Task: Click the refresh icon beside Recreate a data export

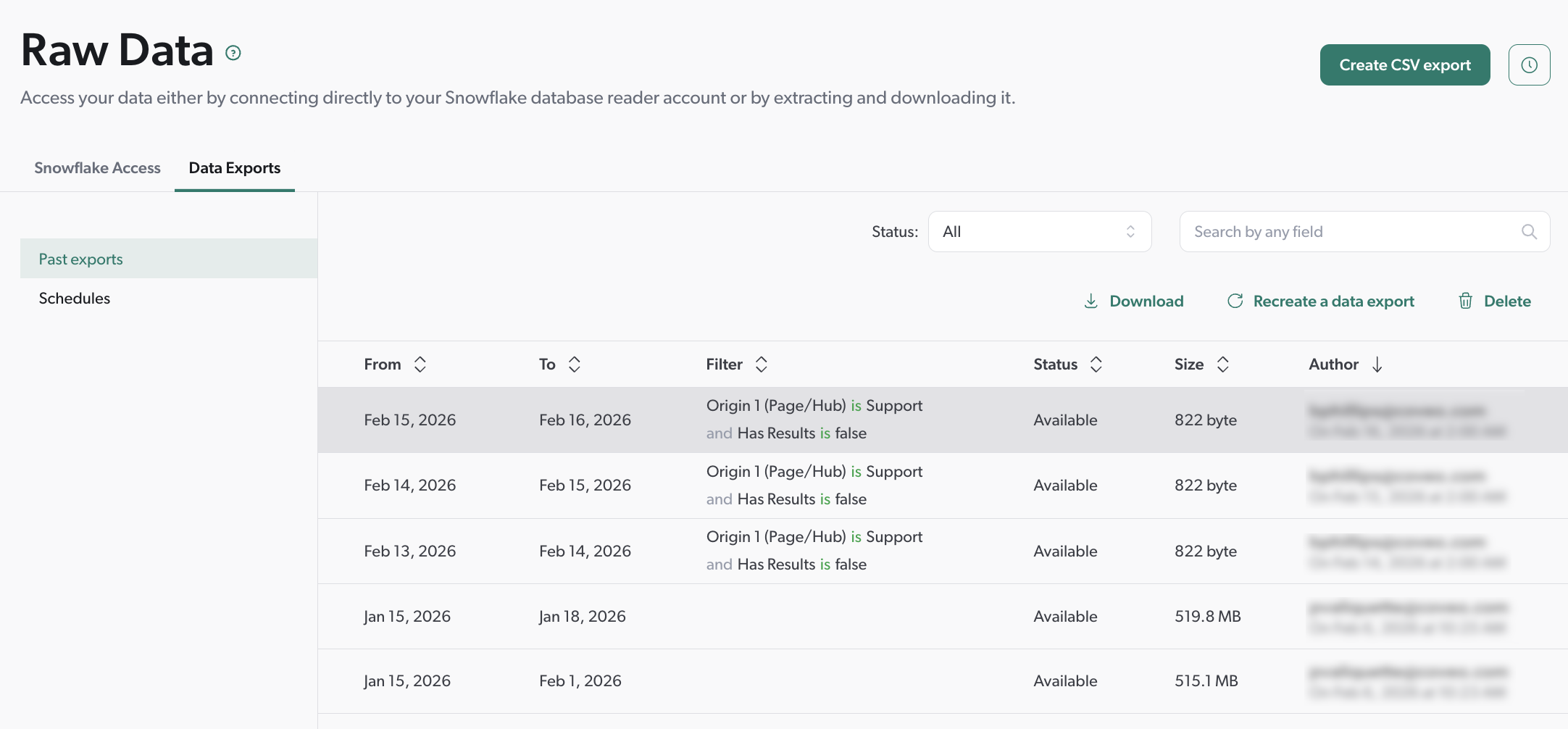Action: [x=1235, y=301]
